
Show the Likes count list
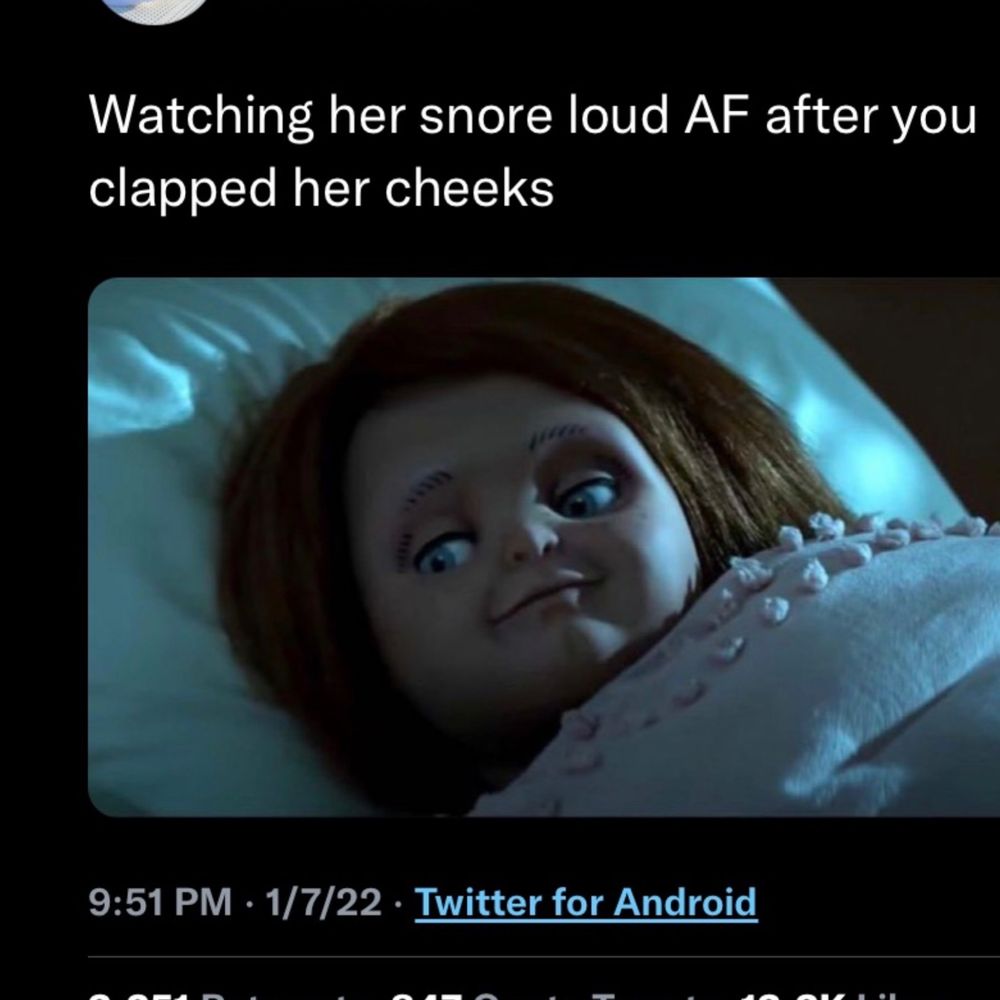(823, 996)
